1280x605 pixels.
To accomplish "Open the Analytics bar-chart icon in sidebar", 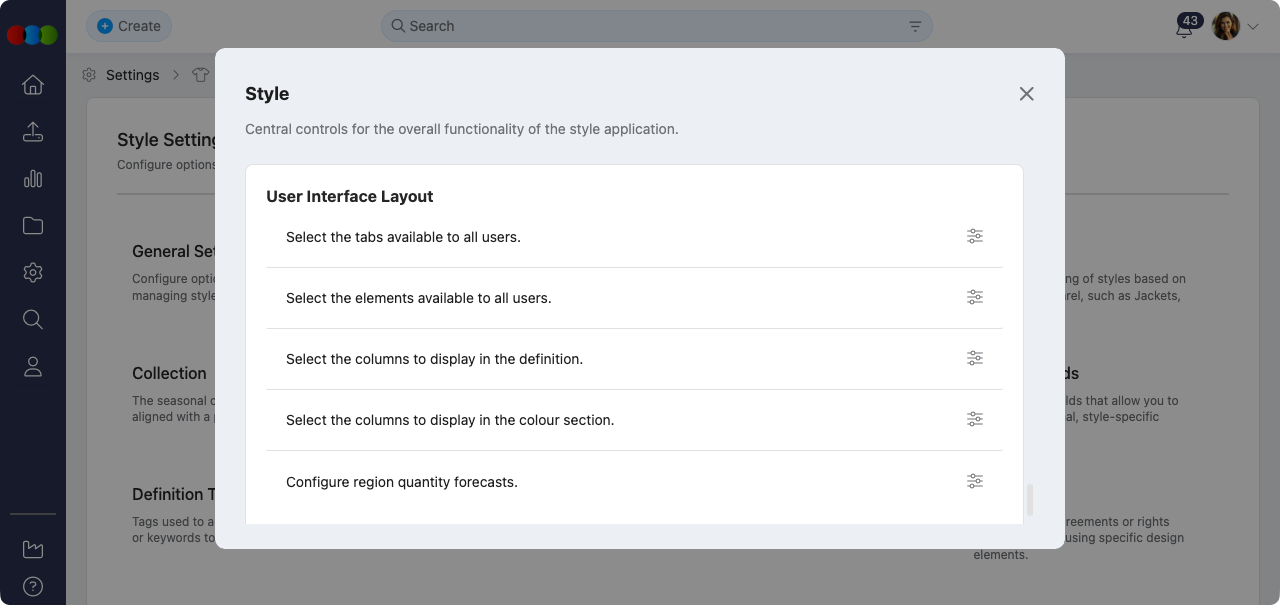I will point(32,178).
